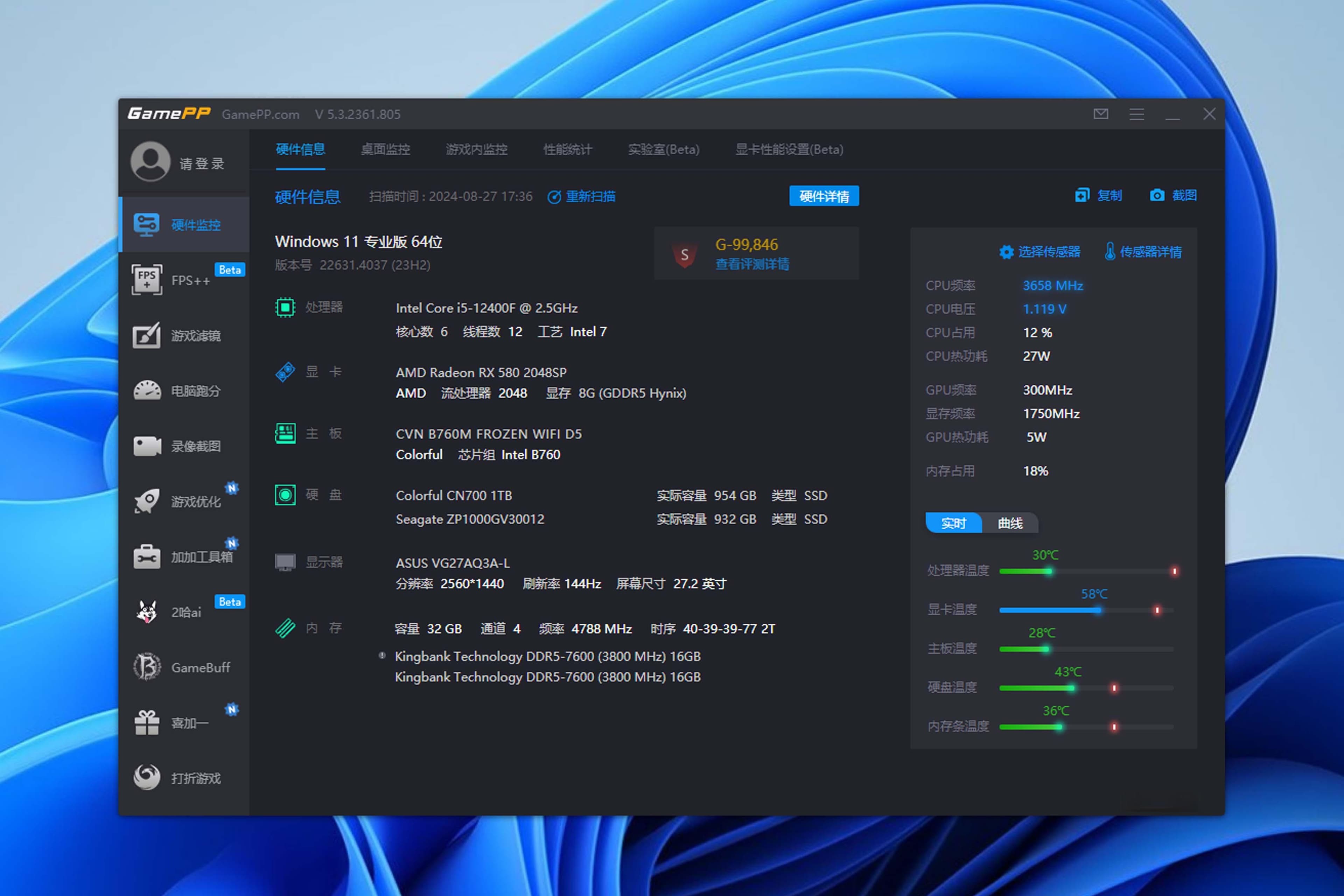Click the GamePP.com site label

260,114
